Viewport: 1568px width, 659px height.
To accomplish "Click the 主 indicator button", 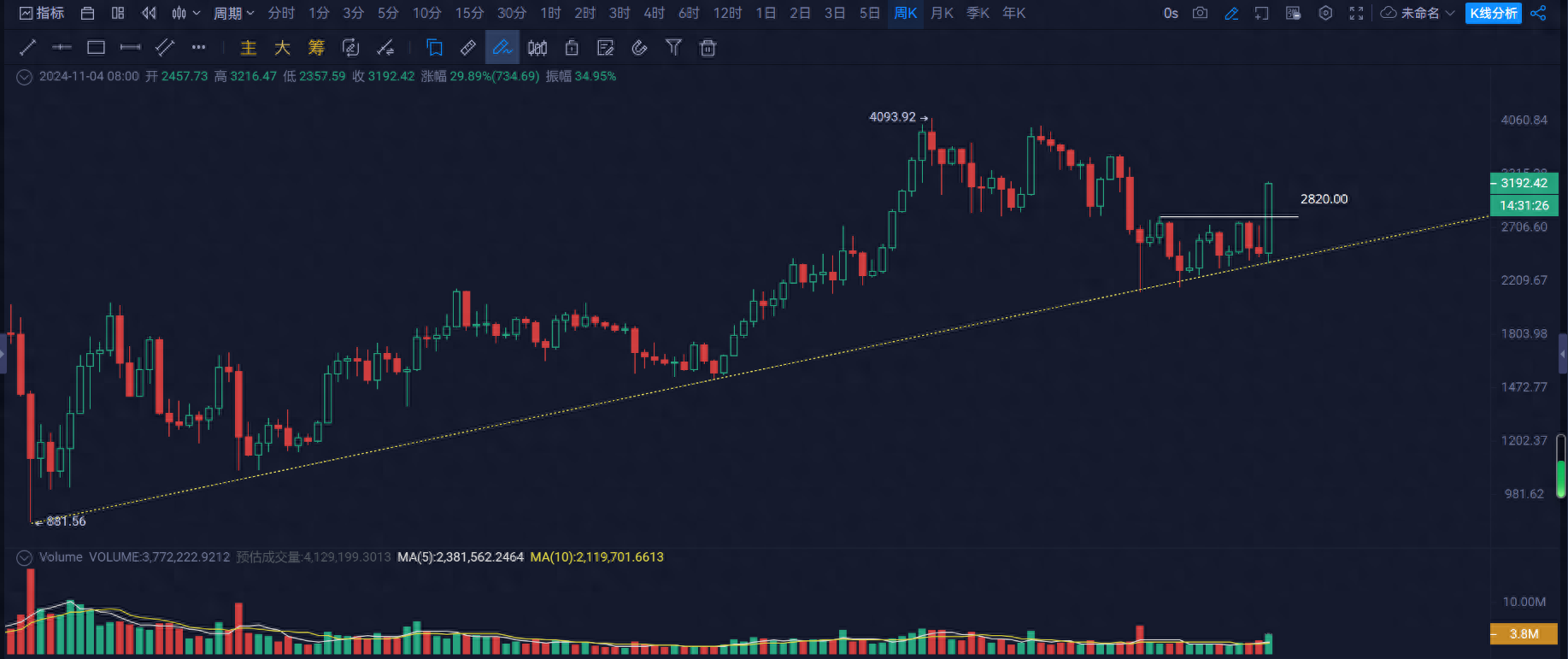I will 248,48.
